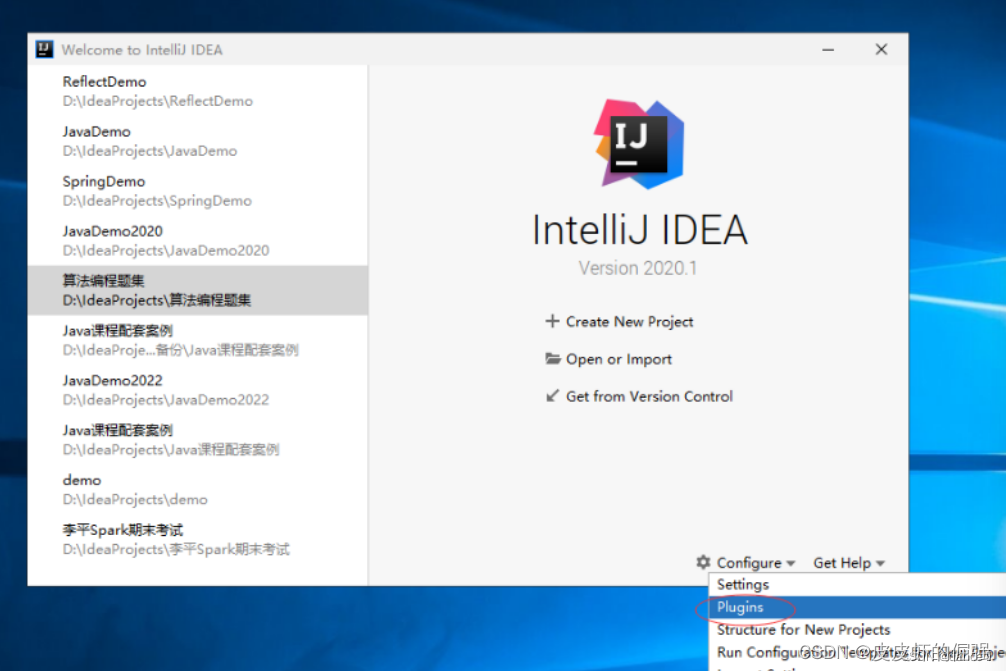Screen dimensions: 1006x671
Task: Click Open or Import link
Action: (x=618, y=359)
